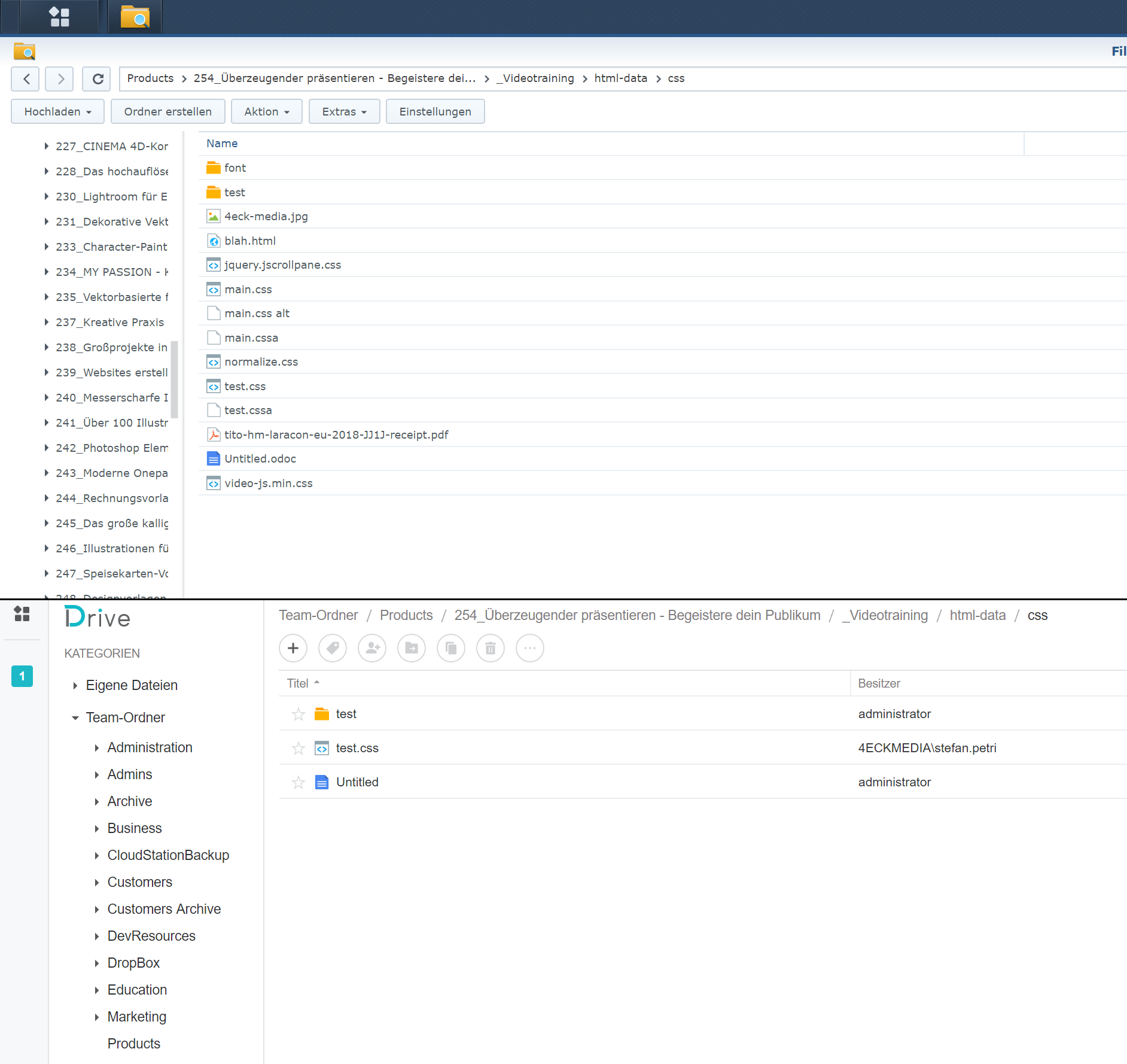Screen dimensions: 1127x1064
Task: Click the move to folder icon
Action: click(412, 648)
